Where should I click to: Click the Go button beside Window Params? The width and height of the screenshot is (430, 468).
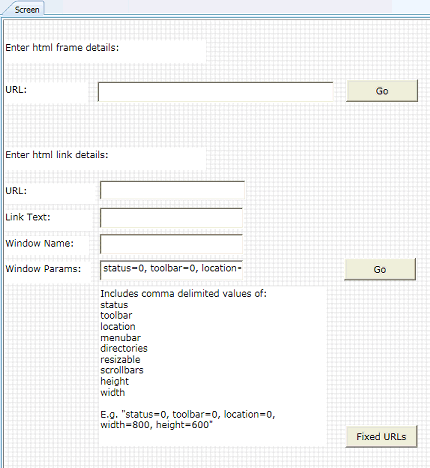(x=380, y=269)
